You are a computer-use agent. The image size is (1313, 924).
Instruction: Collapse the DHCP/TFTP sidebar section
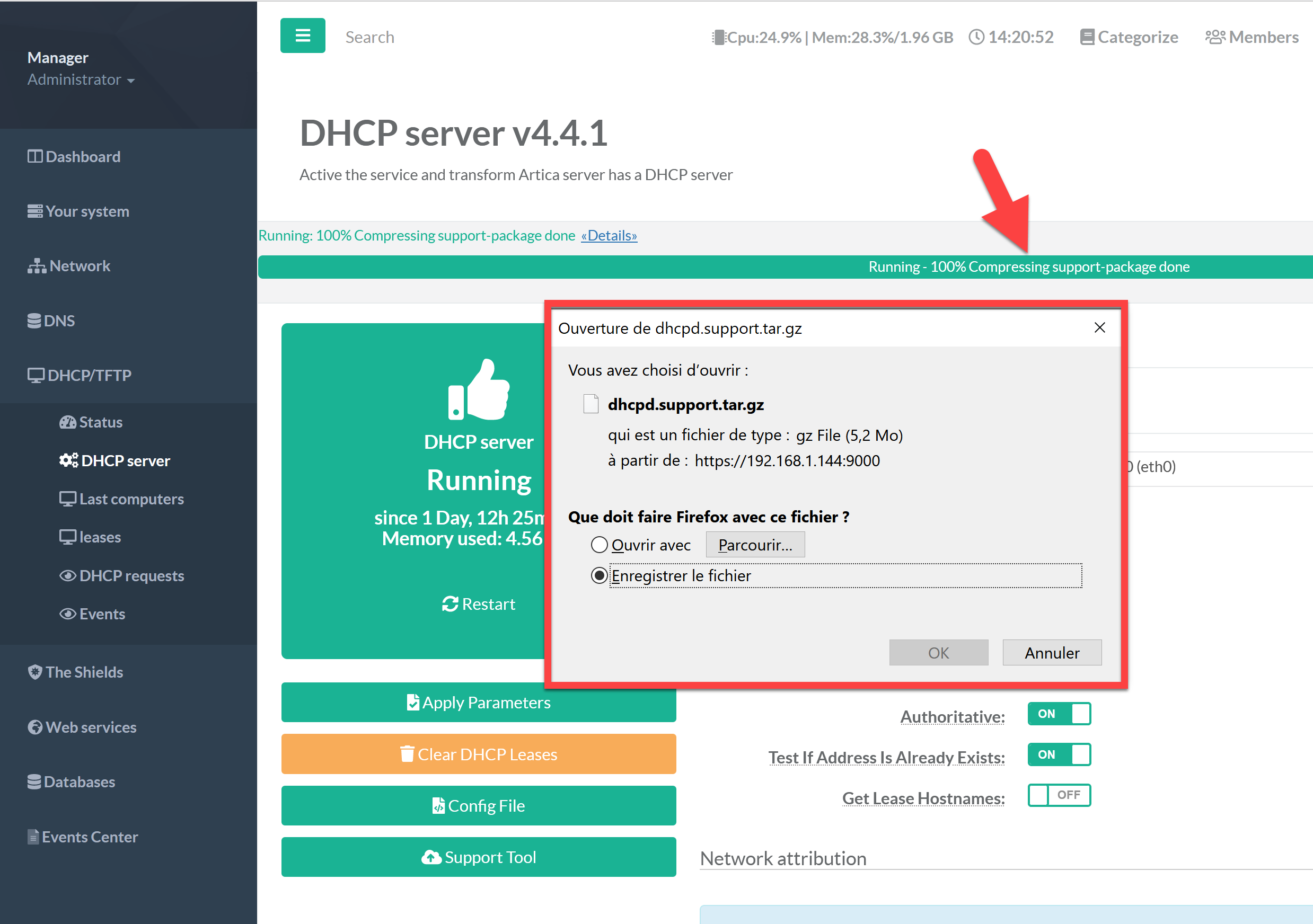coord(80,376)
